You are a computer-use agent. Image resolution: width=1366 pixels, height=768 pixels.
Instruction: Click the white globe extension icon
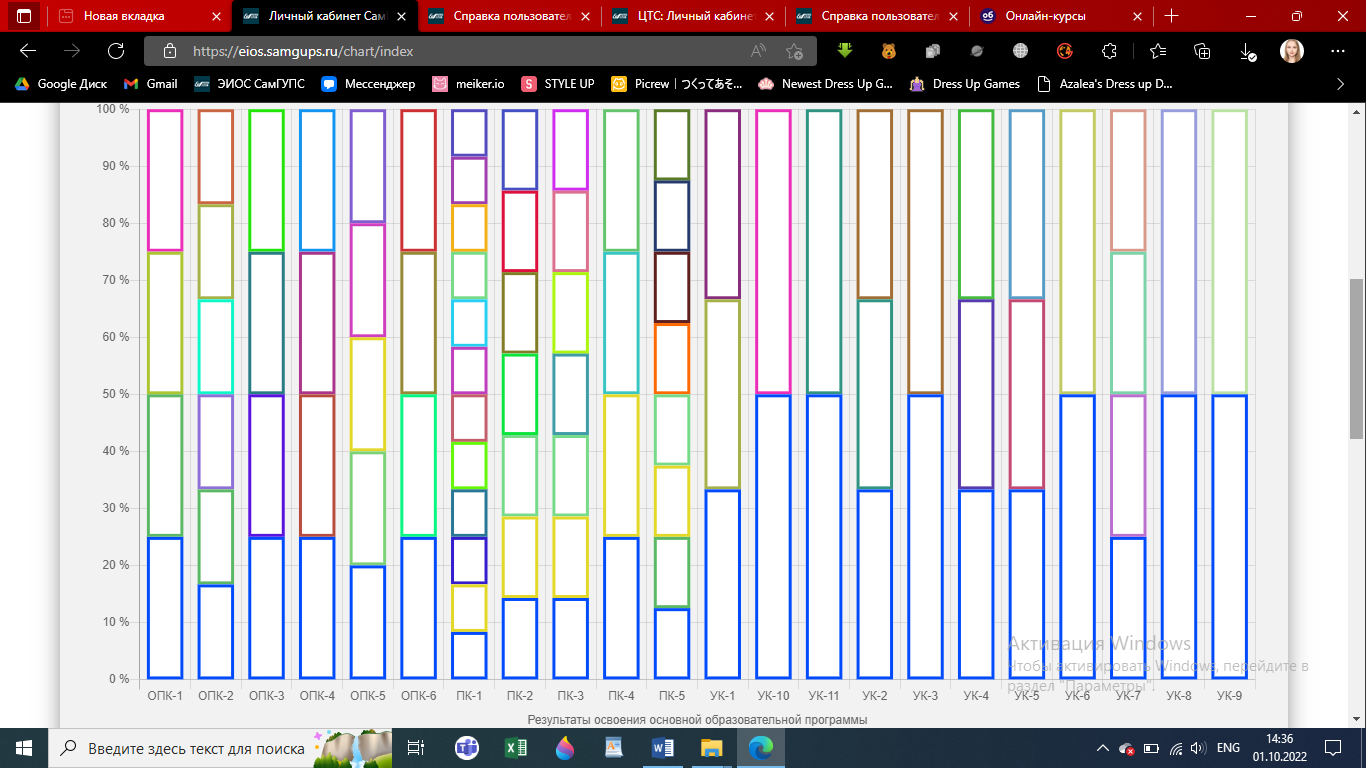(x=1021, y=51)
